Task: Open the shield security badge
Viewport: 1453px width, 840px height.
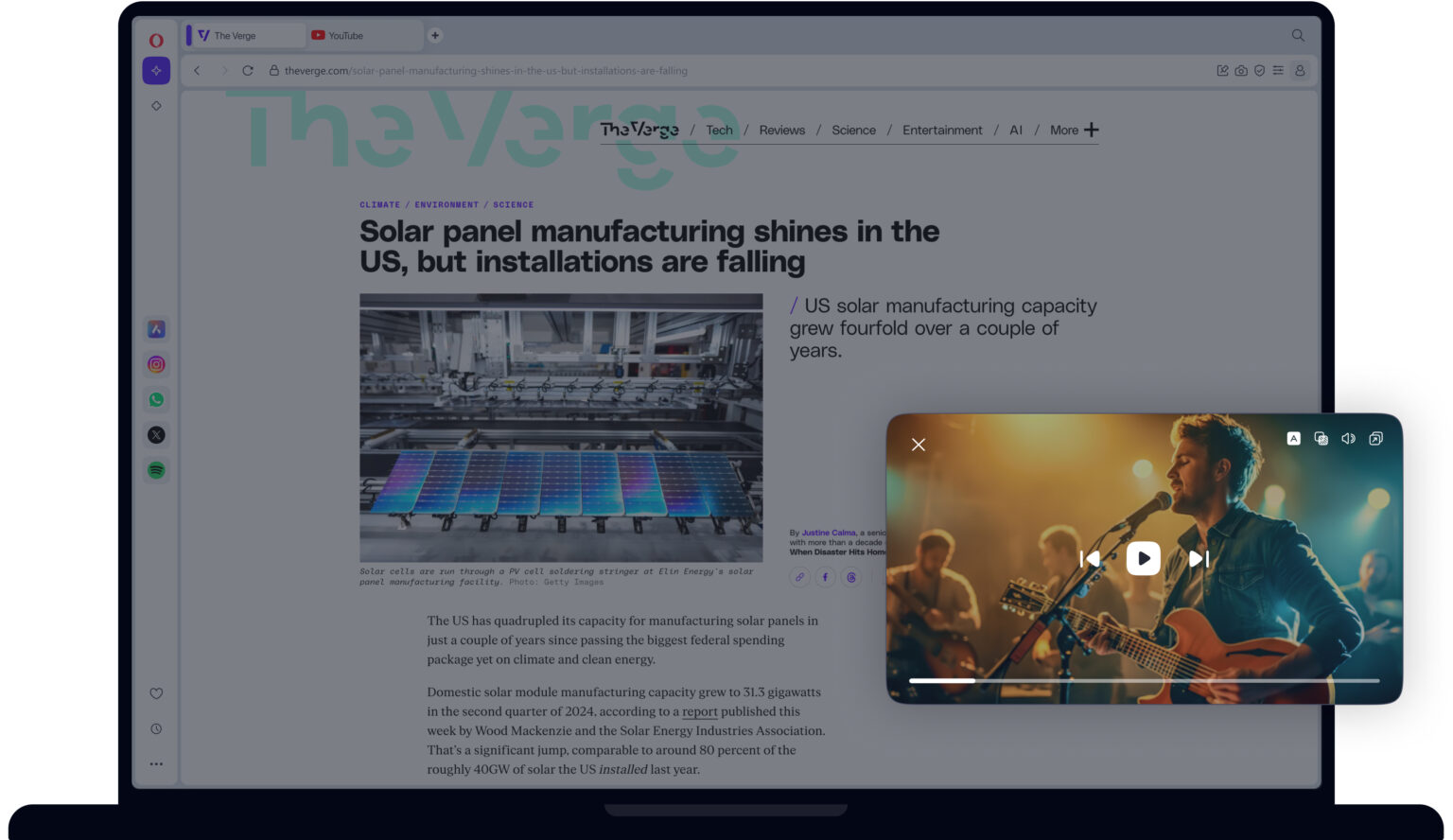Action: click(1259, 70)
